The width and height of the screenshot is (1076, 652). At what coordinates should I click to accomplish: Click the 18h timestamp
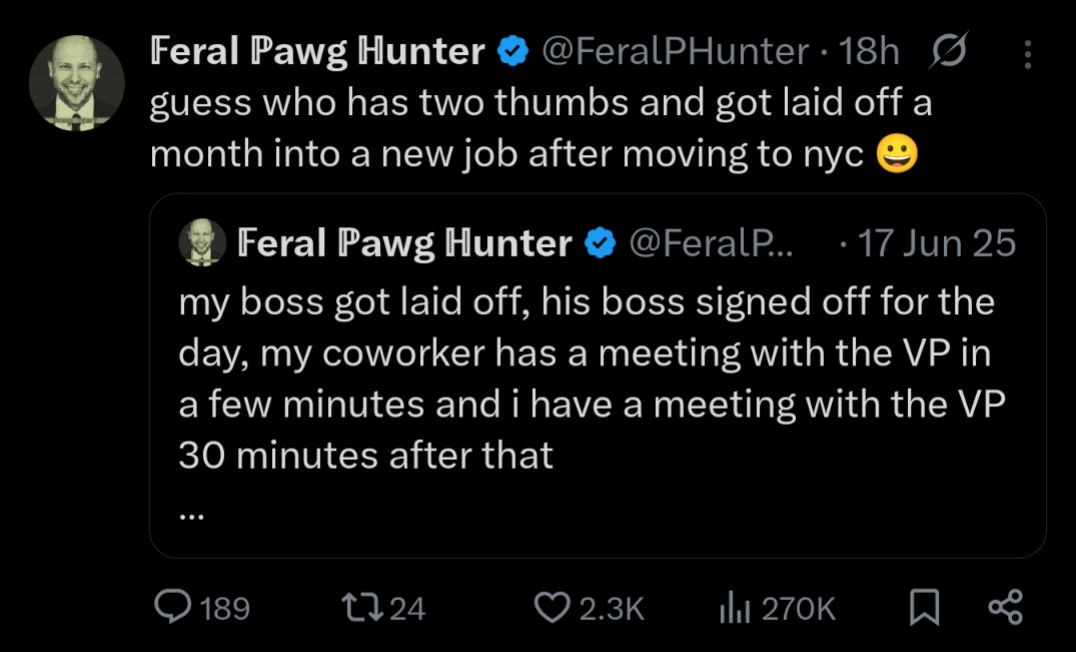click(870, 52)
